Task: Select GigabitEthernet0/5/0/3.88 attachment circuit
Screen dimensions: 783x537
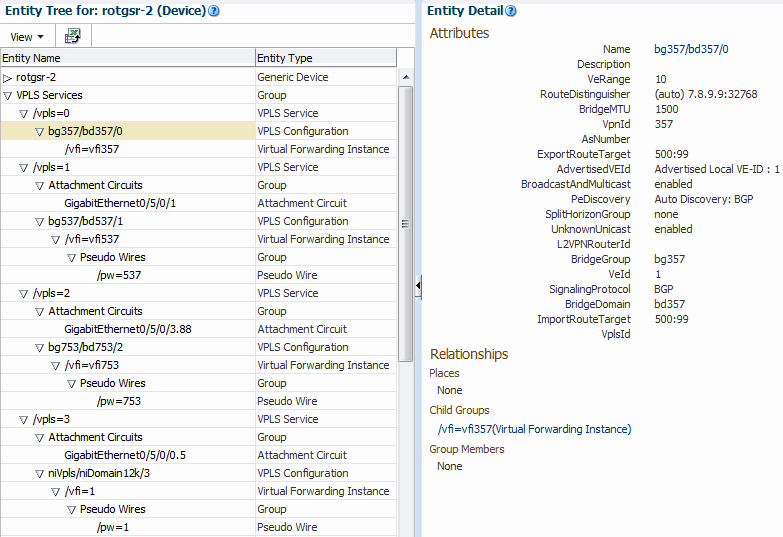Action: click(x=199, y=329)
